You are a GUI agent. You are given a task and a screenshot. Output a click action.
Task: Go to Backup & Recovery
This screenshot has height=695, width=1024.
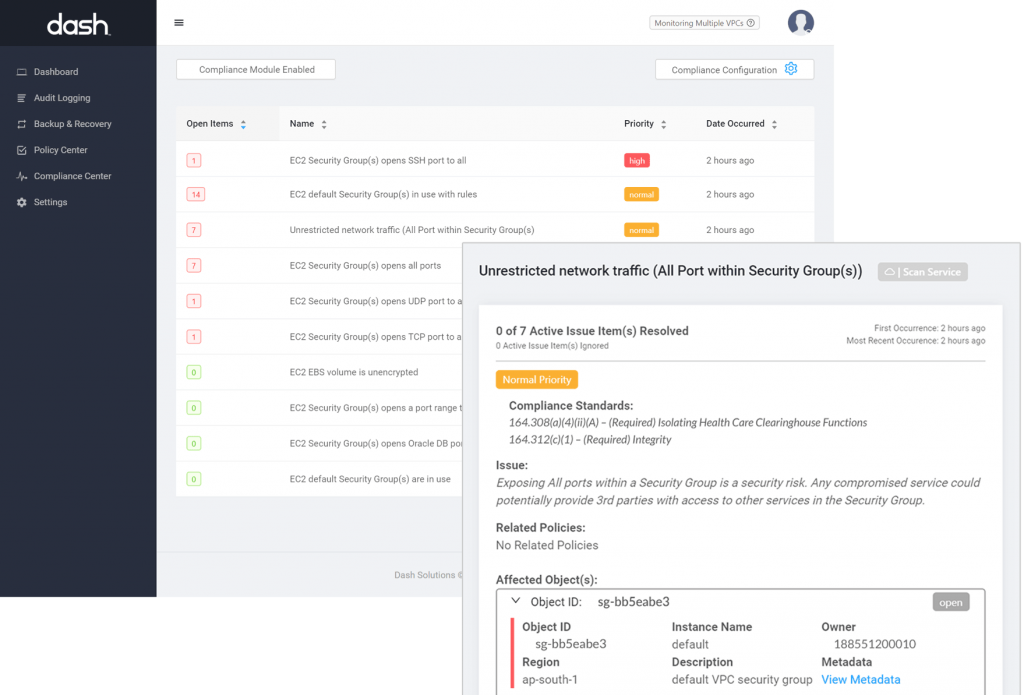pos(72,124)
